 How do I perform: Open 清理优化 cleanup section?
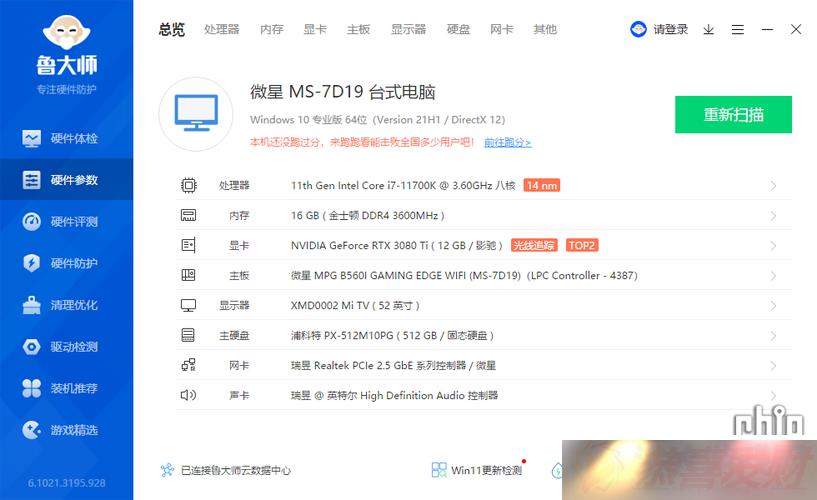(66, 305)
